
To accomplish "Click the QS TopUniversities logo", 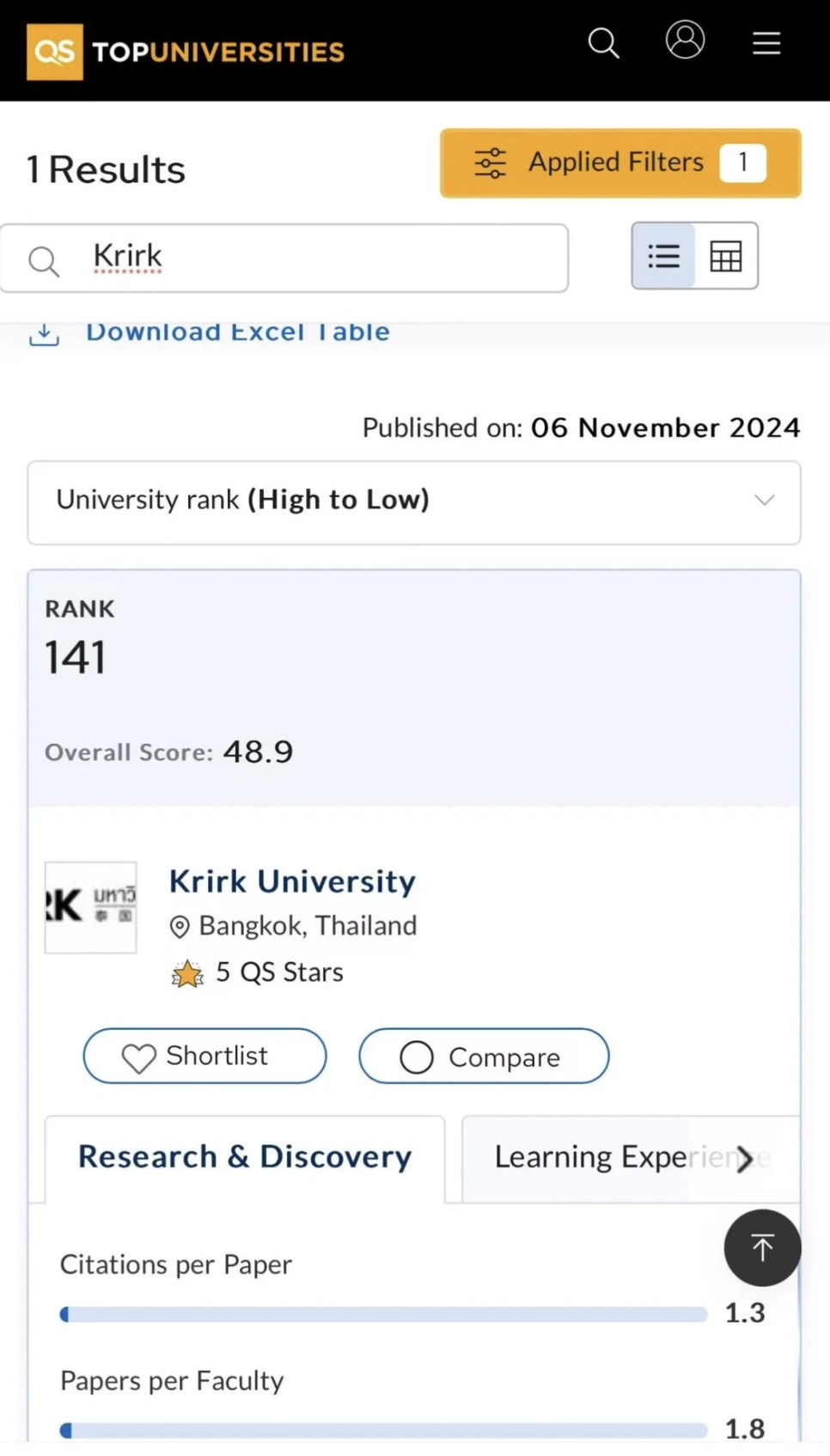I will pos(184,50).
